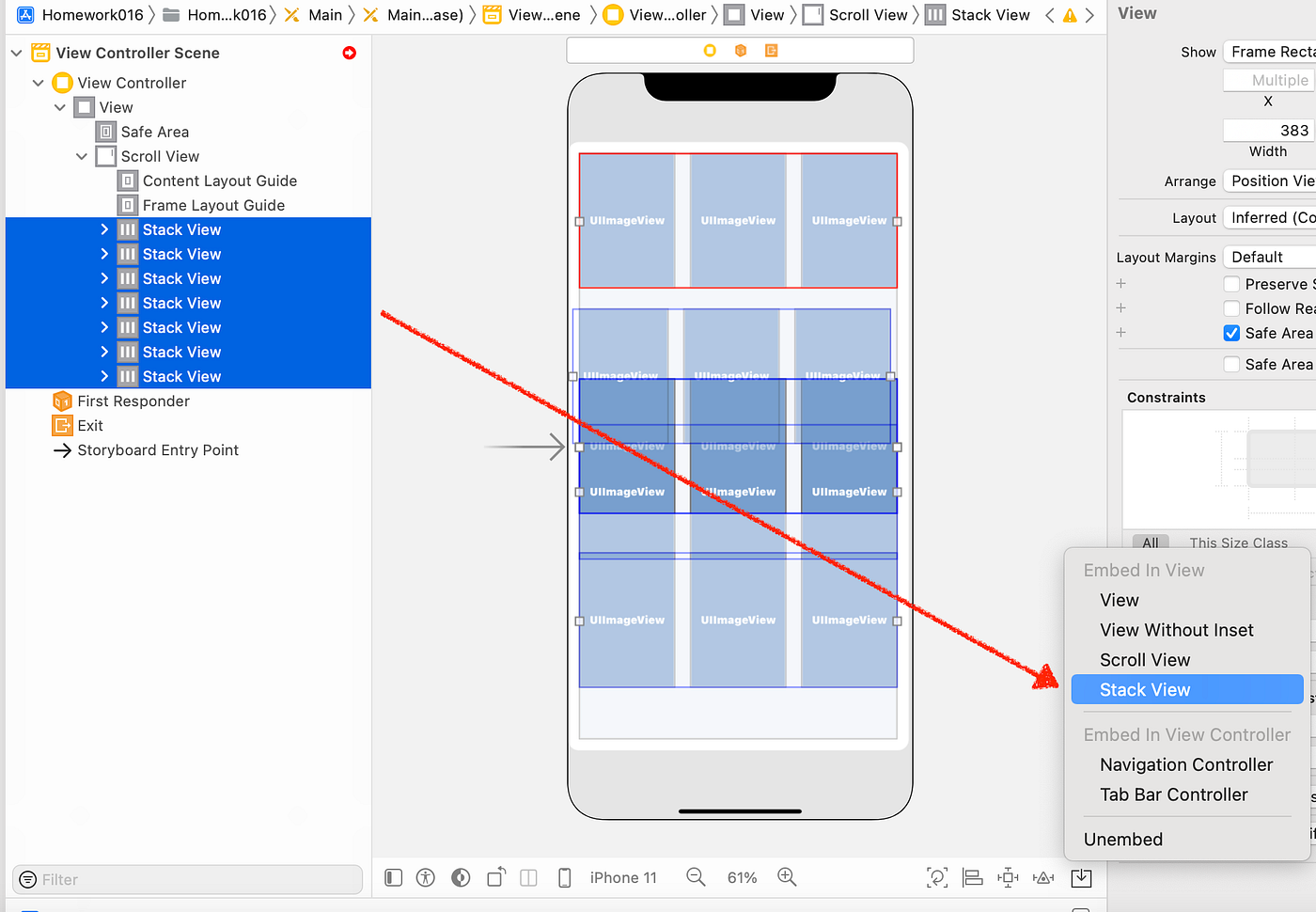The image size is (1316, 912).
Task: Open the Align constraints icon
Action: (973, 877)
